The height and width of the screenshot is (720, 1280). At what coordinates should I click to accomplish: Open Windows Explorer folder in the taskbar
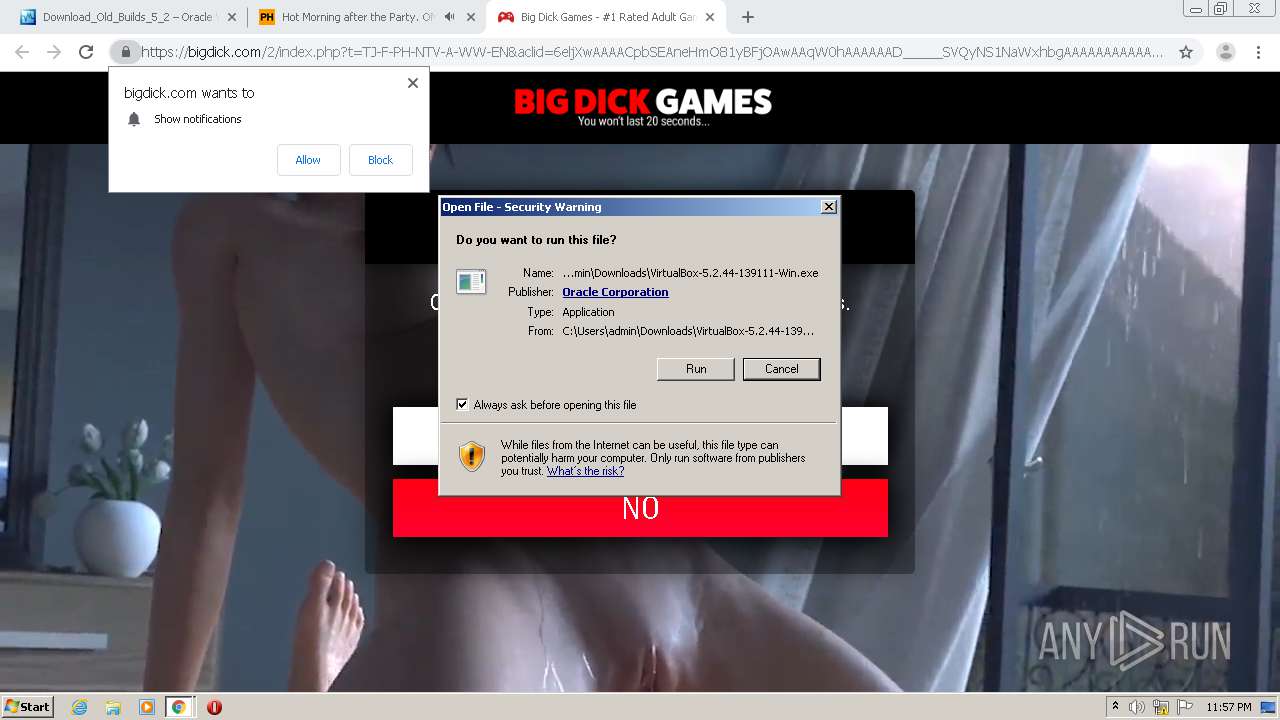pos(113,707)
